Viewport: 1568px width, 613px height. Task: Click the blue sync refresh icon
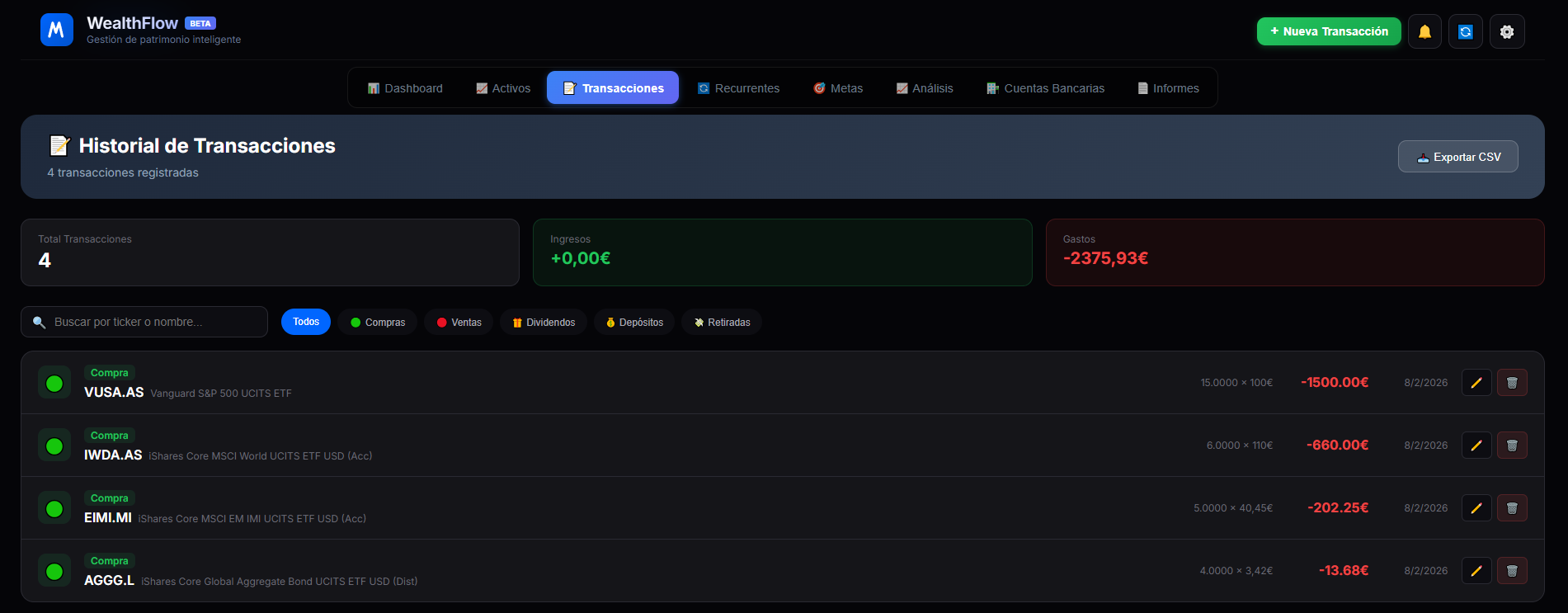pyautogui.click(x=1466, y=31)
